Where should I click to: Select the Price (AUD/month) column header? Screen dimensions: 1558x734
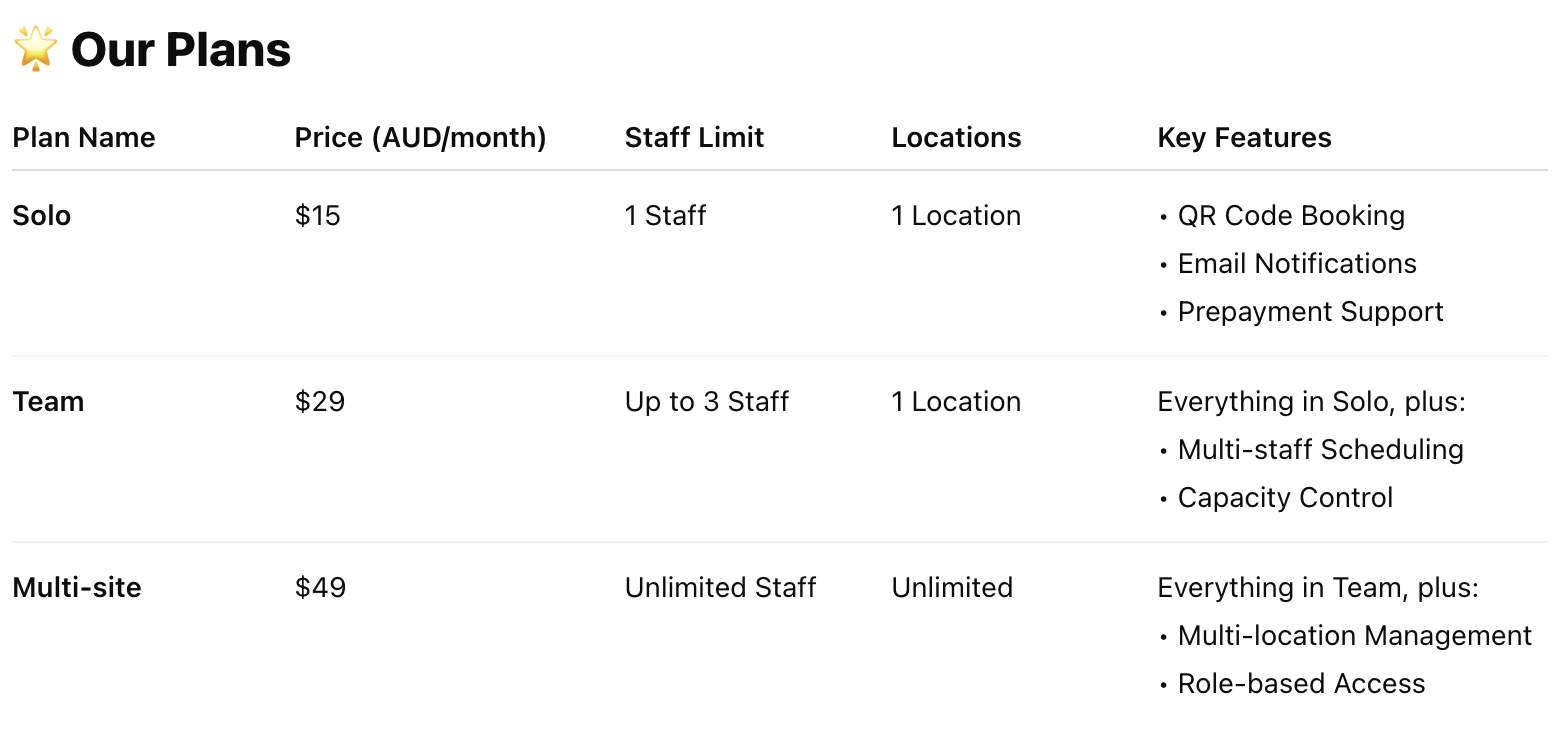420,138
